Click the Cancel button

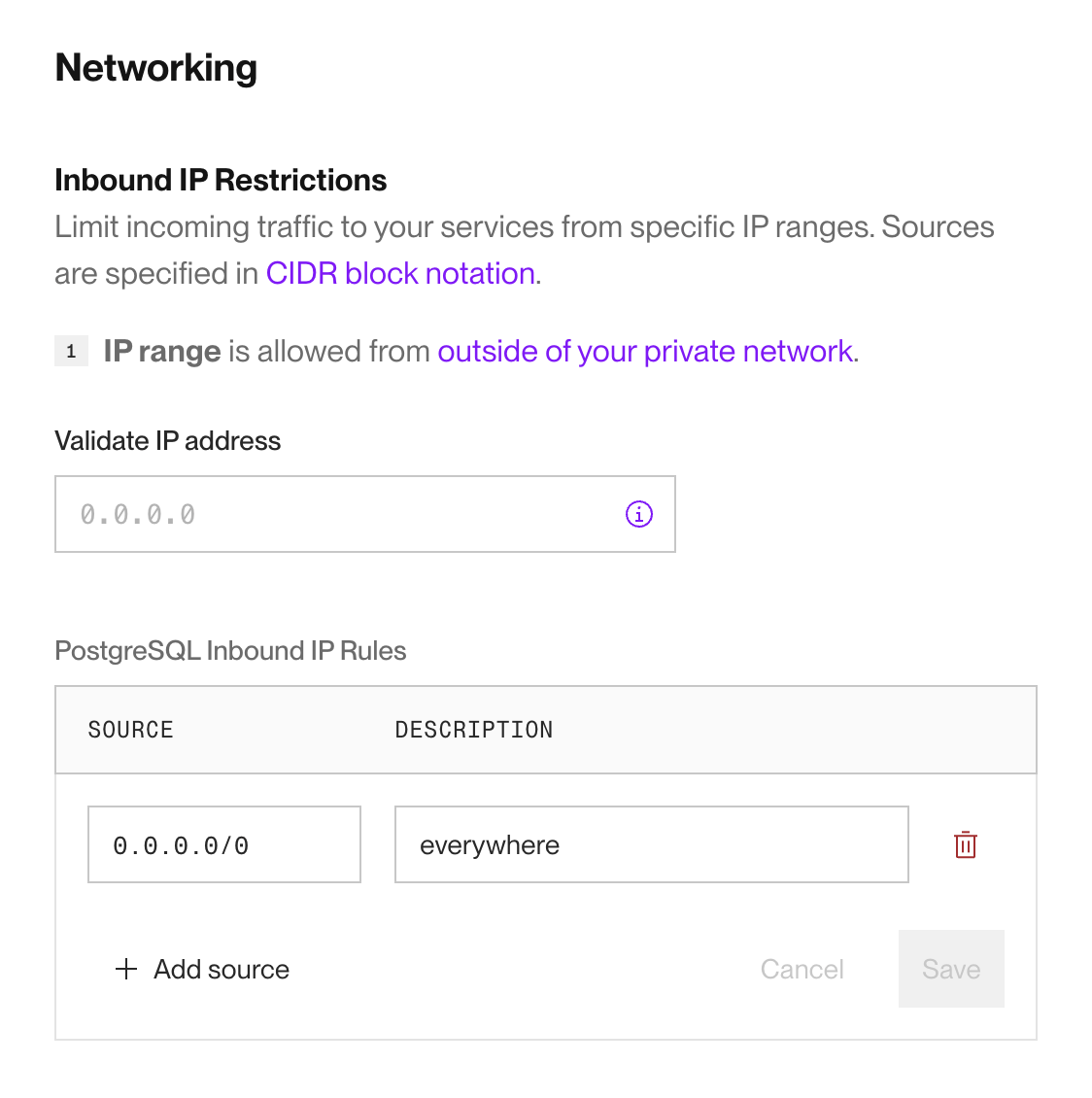802,969
